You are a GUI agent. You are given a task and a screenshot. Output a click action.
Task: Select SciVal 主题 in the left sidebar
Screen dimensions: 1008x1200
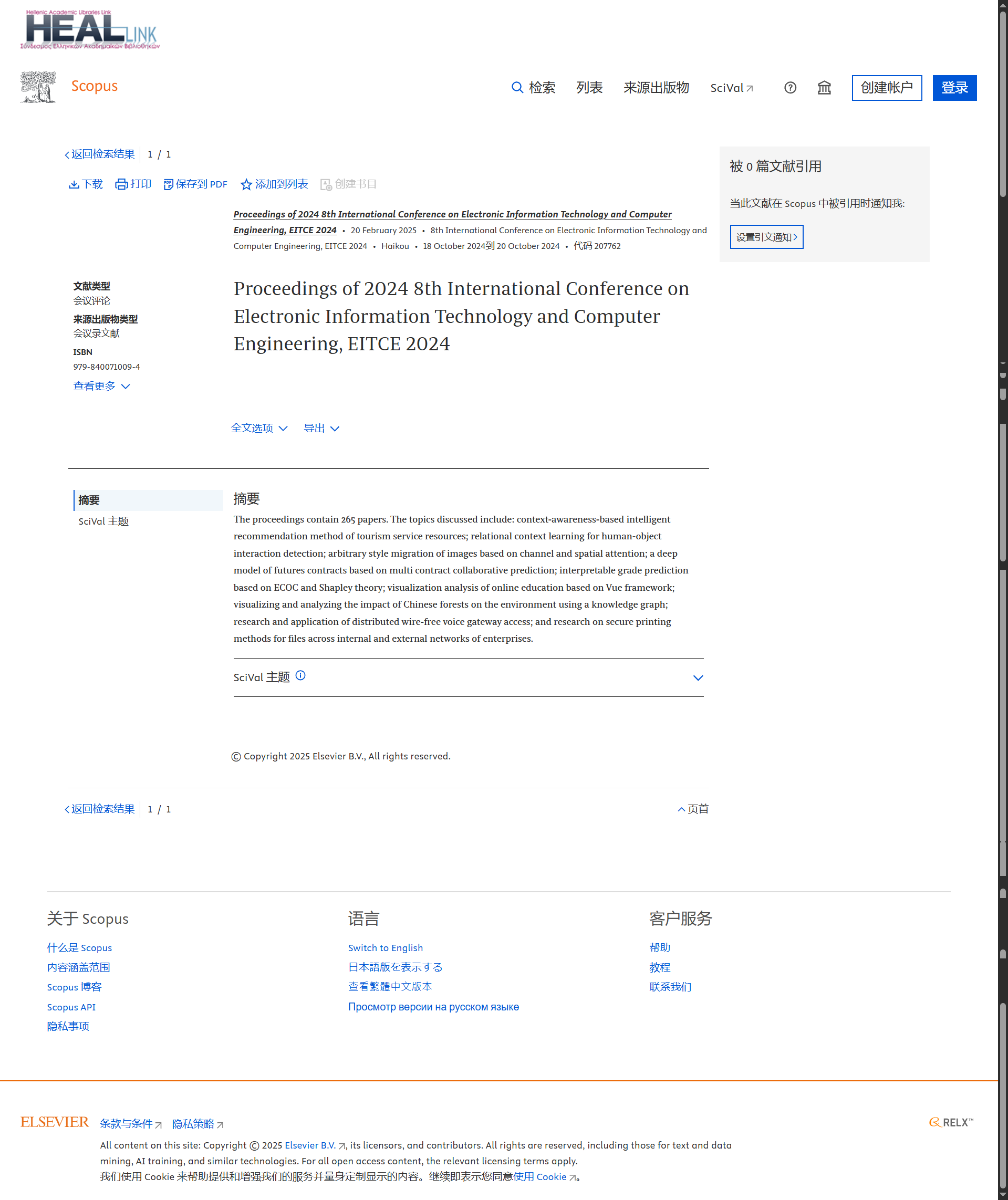103,521
